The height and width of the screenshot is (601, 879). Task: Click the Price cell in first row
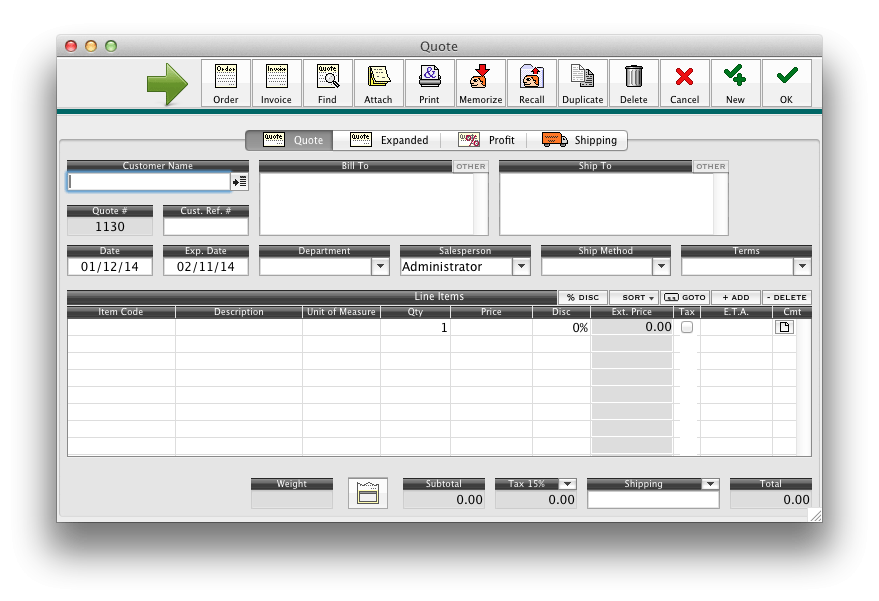[x=492, y=327]
